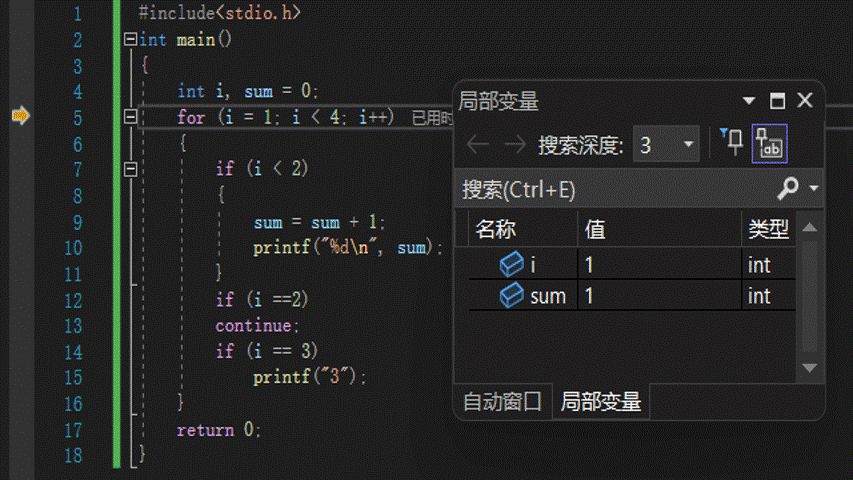Click the #include<stdio.h> line
The image size is (853, 480).
(219, 13)
